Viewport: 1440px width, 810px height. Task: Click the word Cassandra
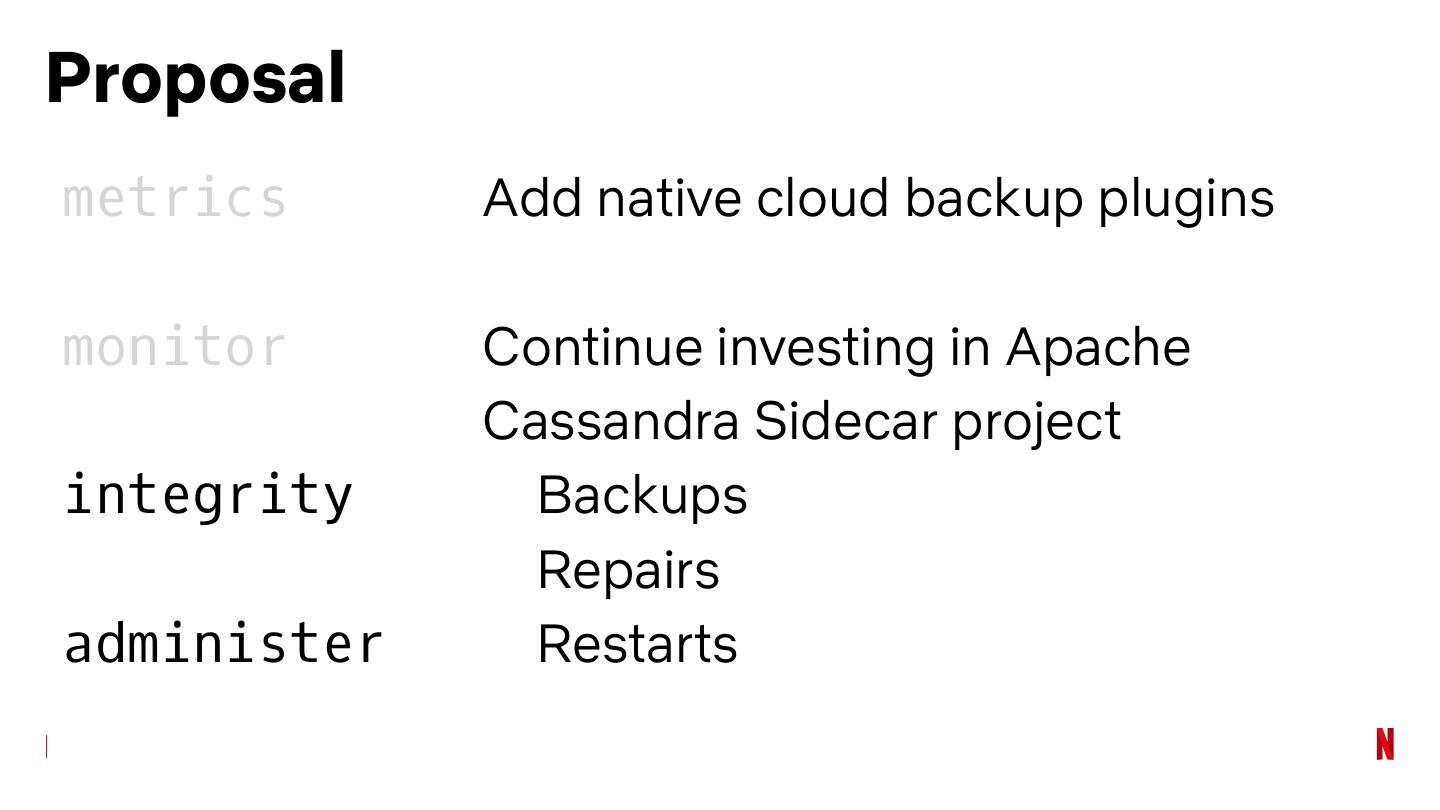point(610,421)
